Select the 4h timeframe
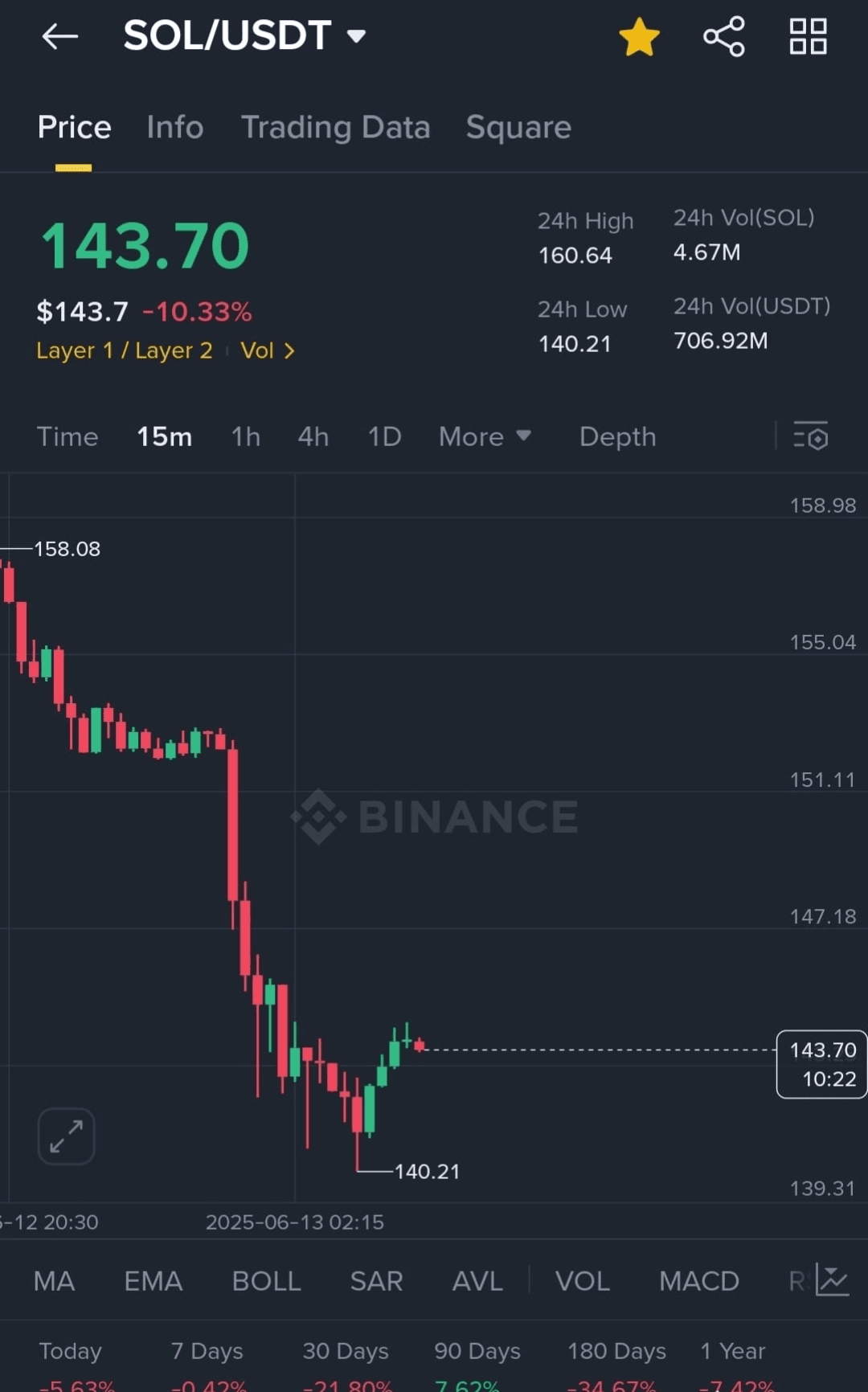Screen dimensions: 868x1392 (313, 436)
